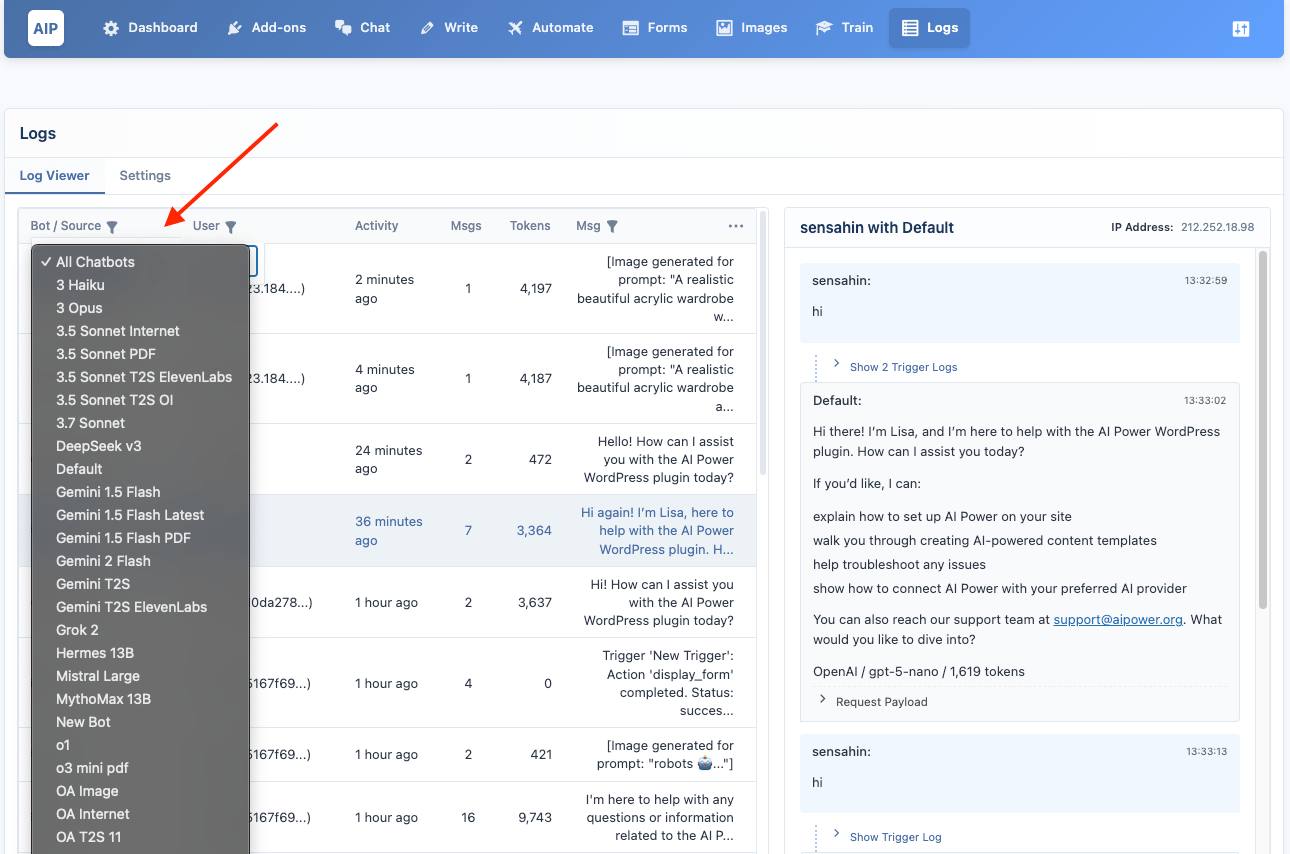Switch to the Log Viewer tab

(x=55, y=176)
